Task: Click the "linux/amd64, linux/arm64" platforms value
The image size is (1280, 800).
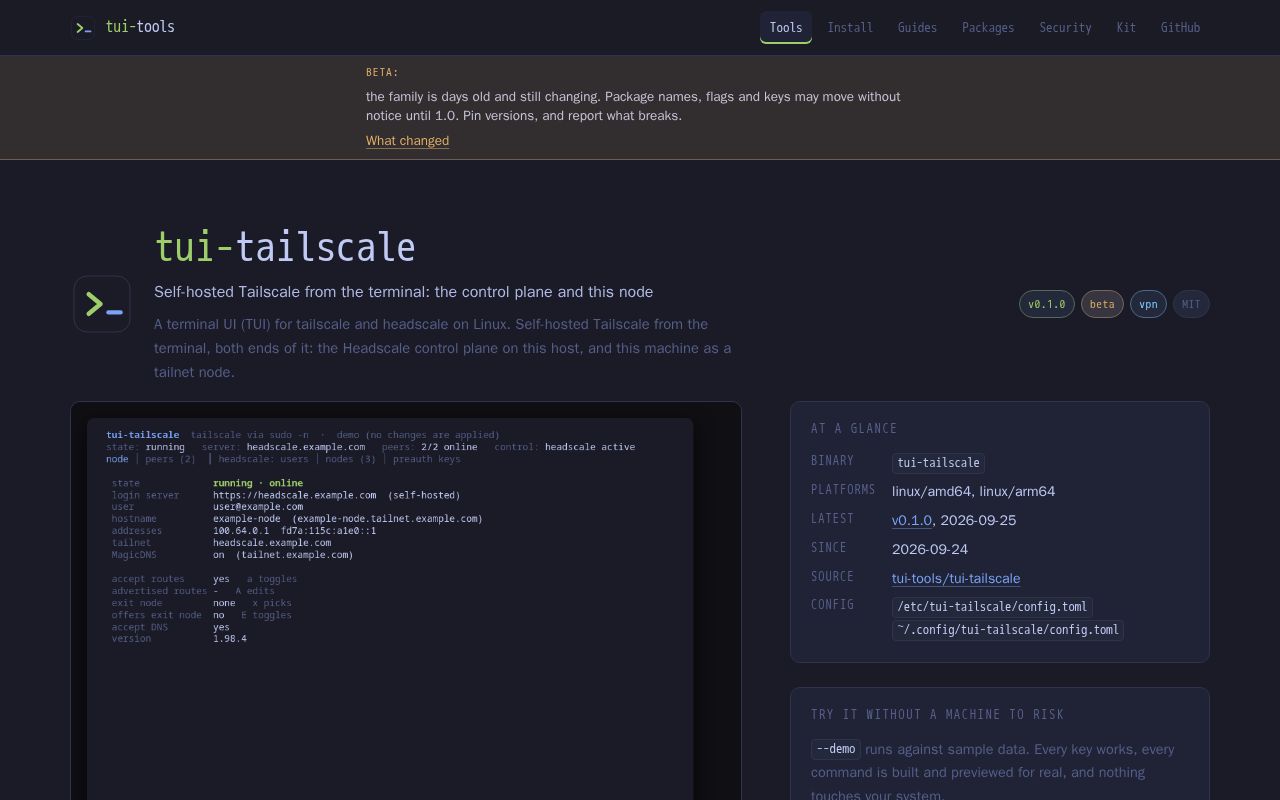Action: [974, 491]
